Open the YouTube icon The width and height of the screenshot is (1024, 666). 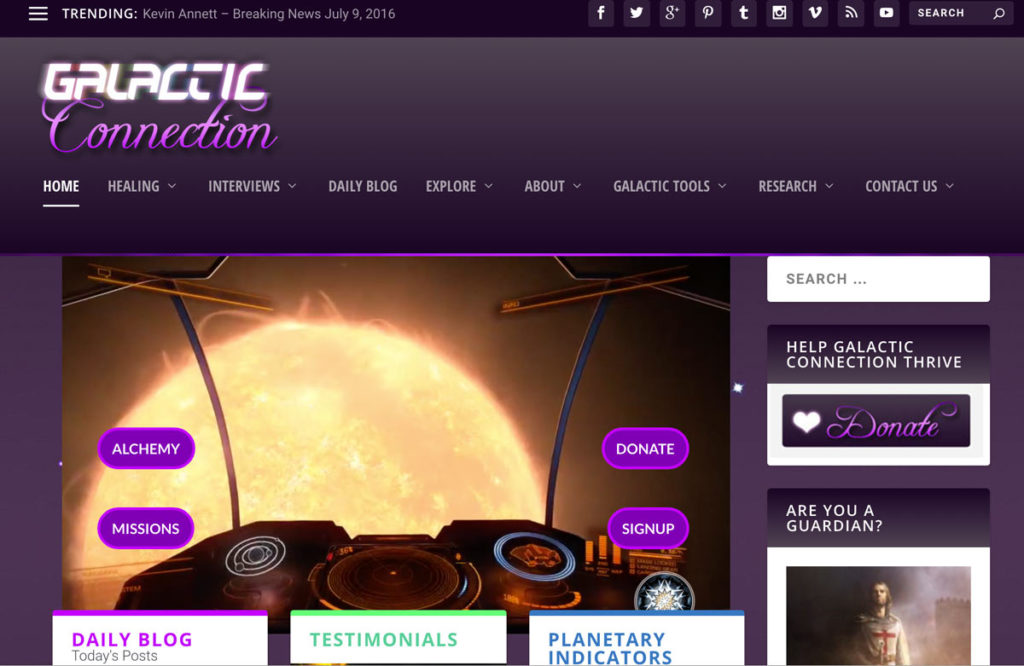[x=886, y=13]
